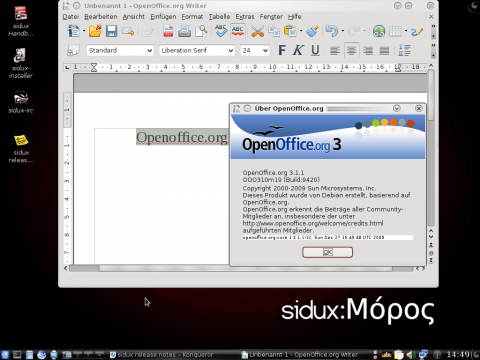Paste from clipboard icon
Image resolution: width=480 pixels, height=360 pixels.
(x=290, y=31)
